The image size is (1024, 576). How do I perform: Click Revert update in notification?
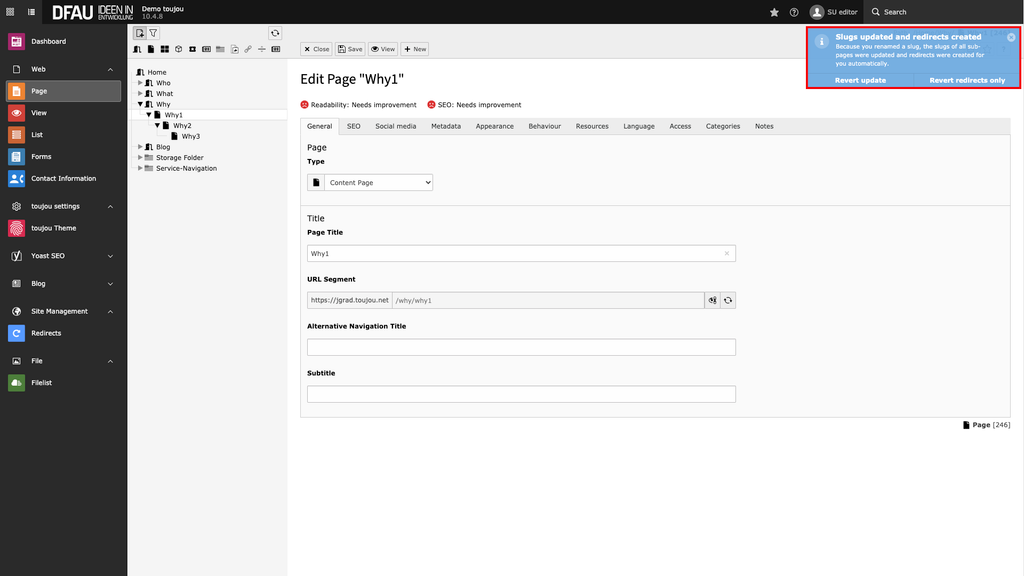tap(860, 80)
